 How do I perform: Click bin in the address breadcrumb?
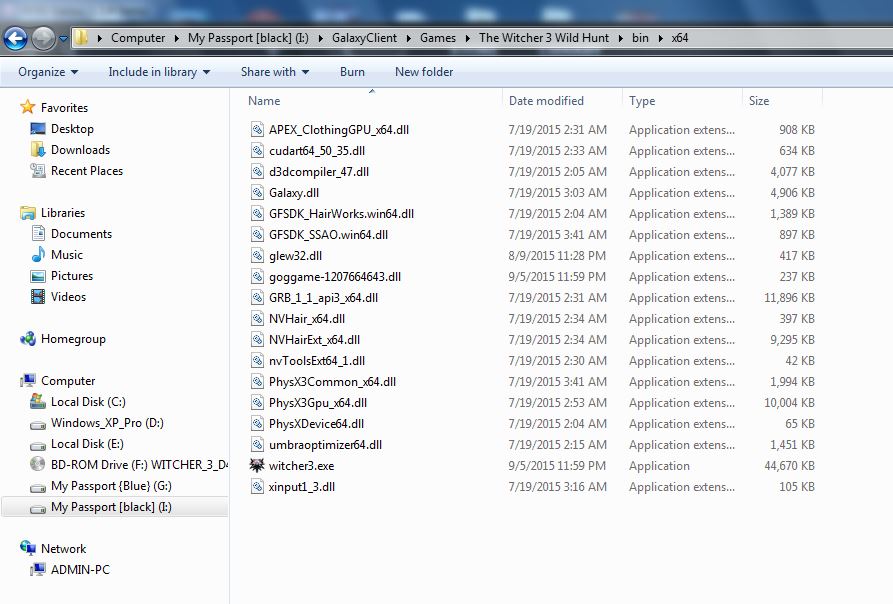640,38
